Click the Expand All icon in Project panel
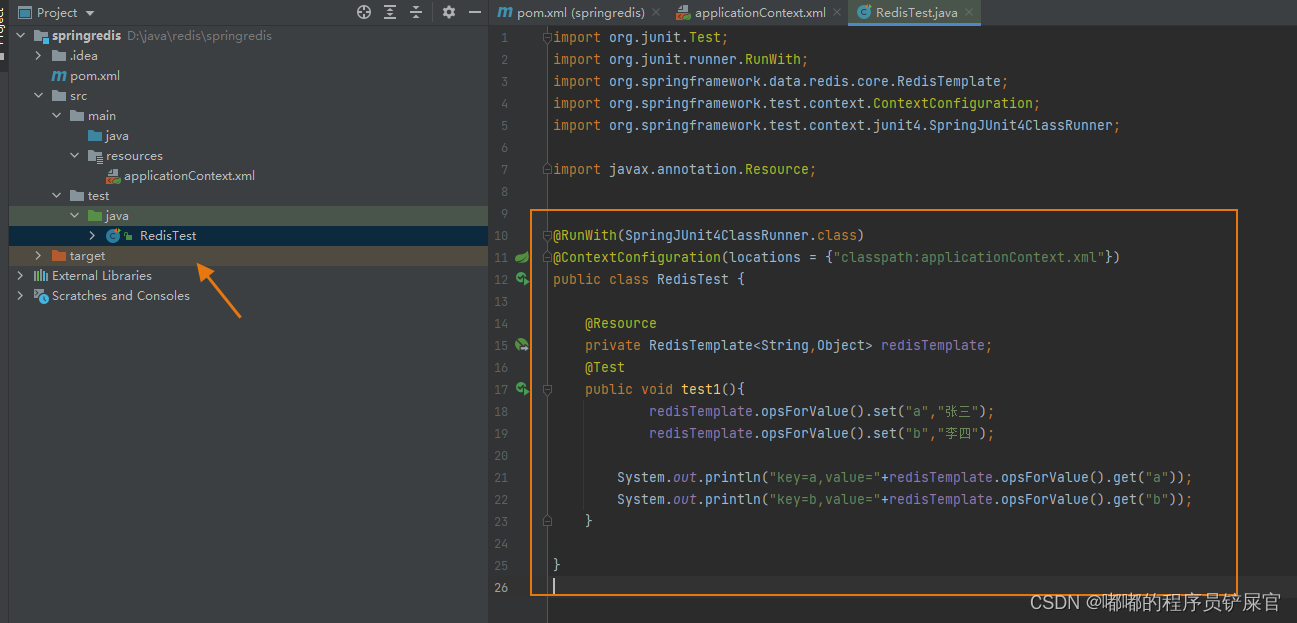 [390, 12]
